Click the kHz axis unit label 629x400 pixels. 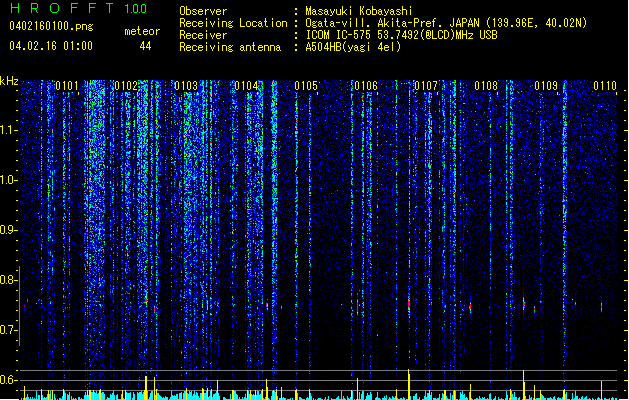(9, 81)
